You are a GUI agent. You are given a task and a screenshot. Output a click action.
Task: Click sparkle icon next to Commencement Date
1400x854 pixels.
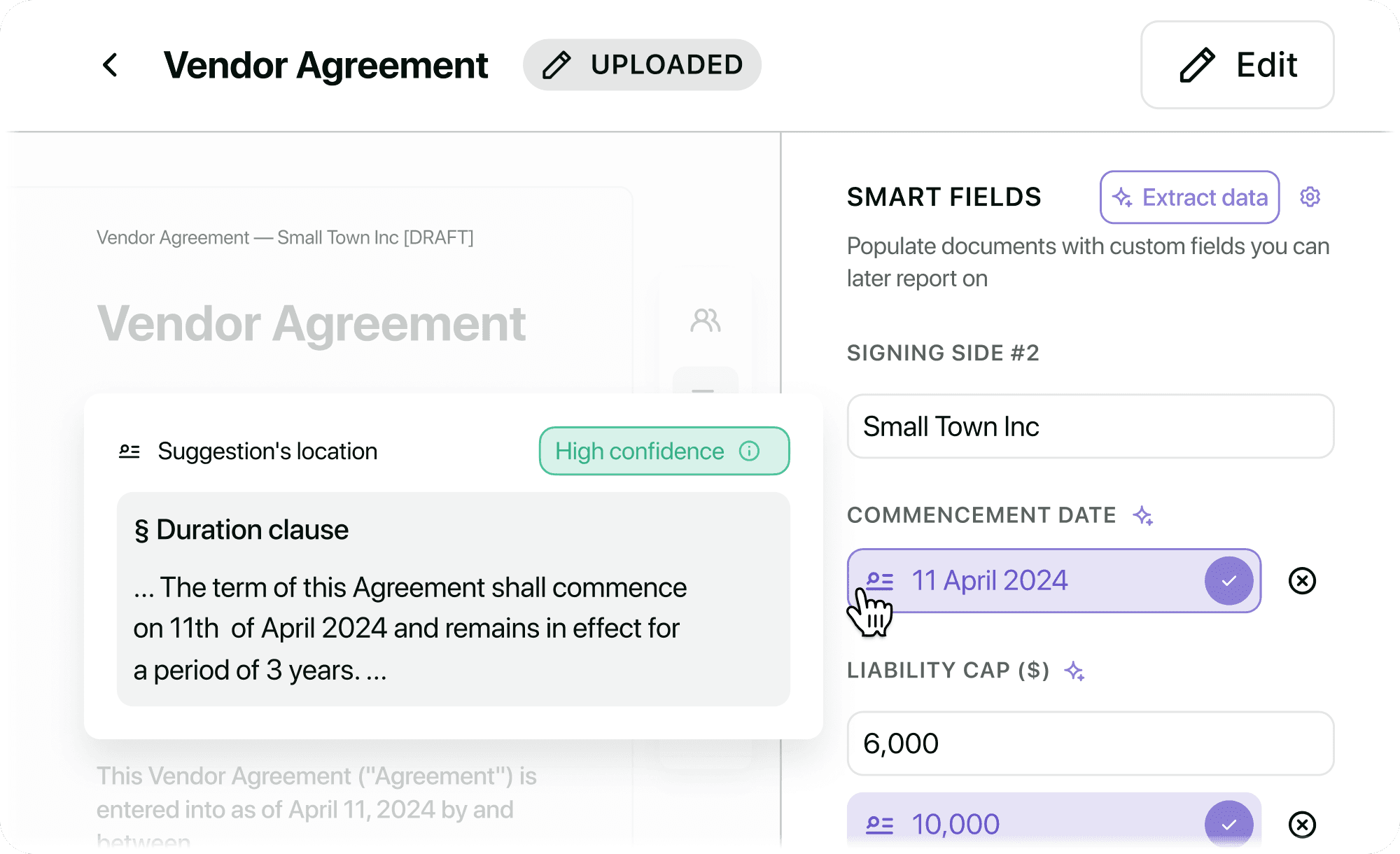point(1143,516)
